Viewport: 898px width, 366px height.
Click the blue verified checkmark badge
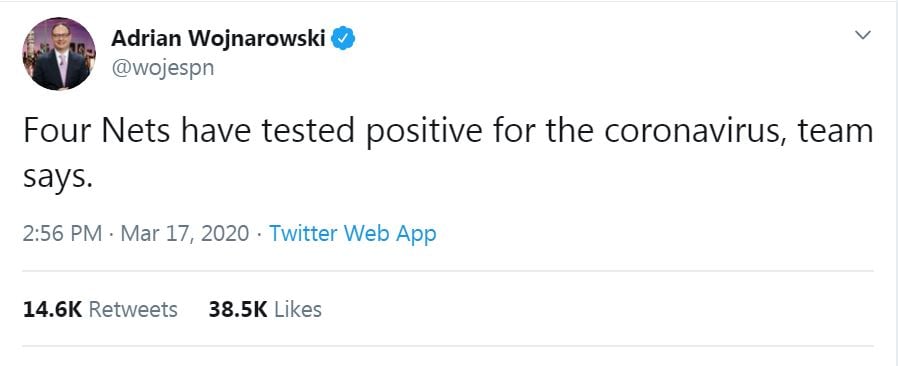(344, 39)
